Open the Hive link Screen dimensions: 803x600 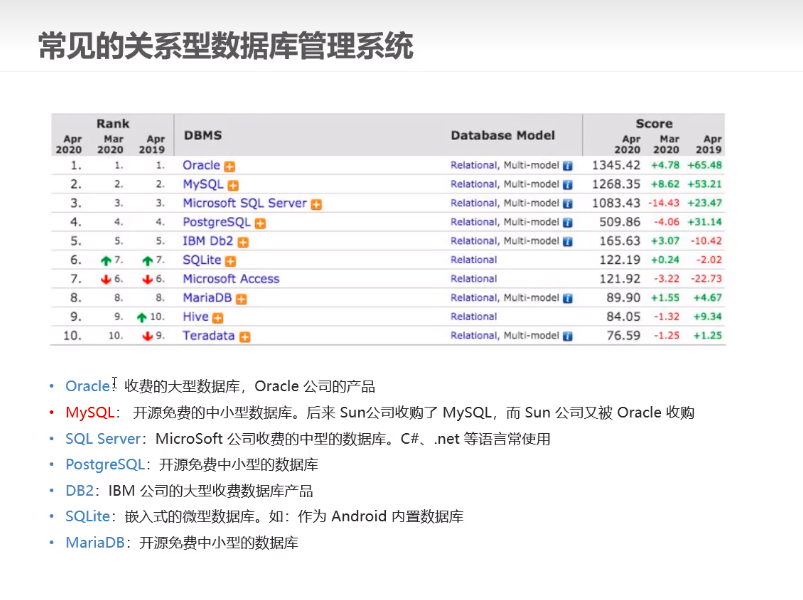pos(196,317)
